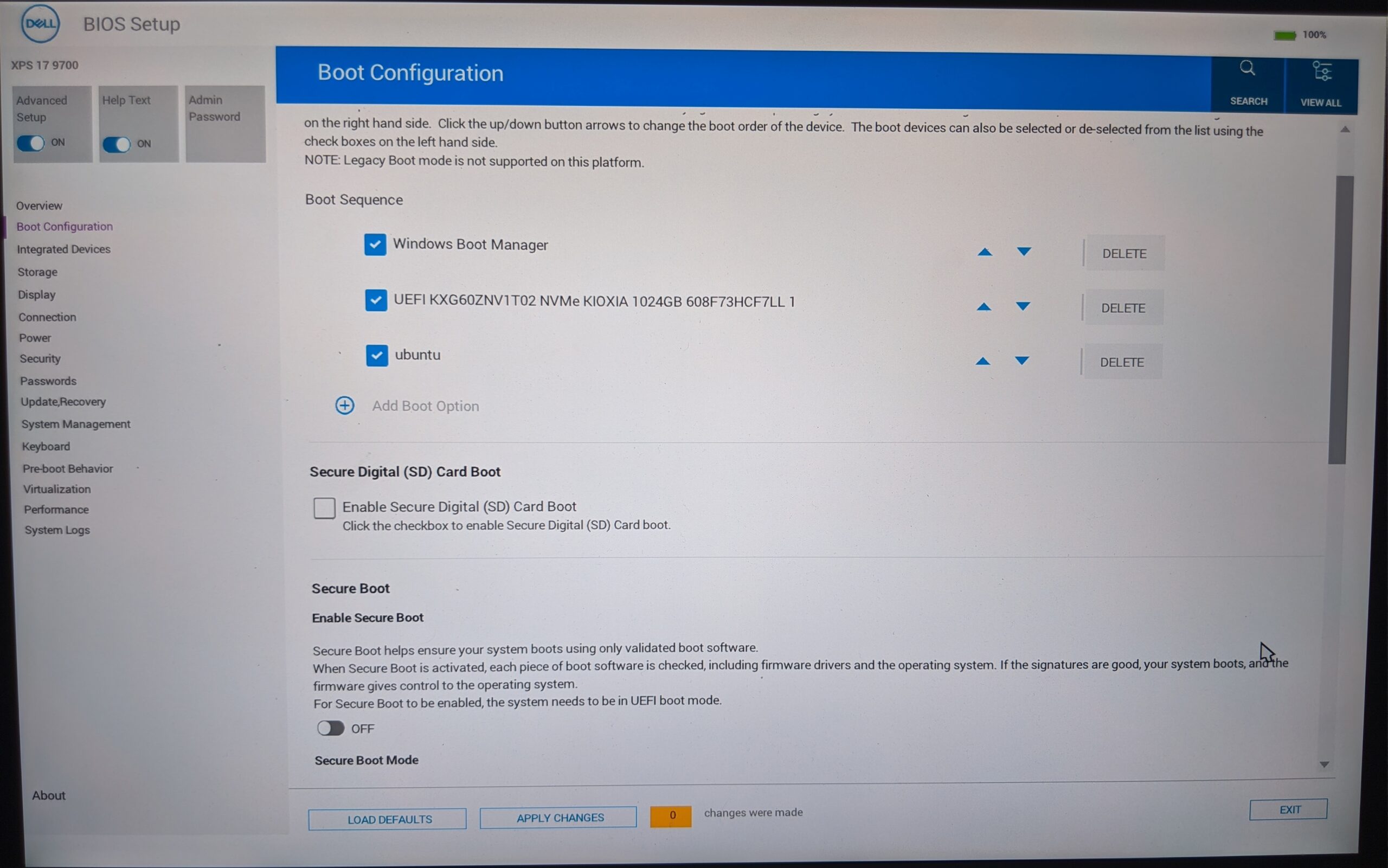Click Add Boot Option link text
The height and width of the screenshot is (868, 1388).
tap(426, 406)
